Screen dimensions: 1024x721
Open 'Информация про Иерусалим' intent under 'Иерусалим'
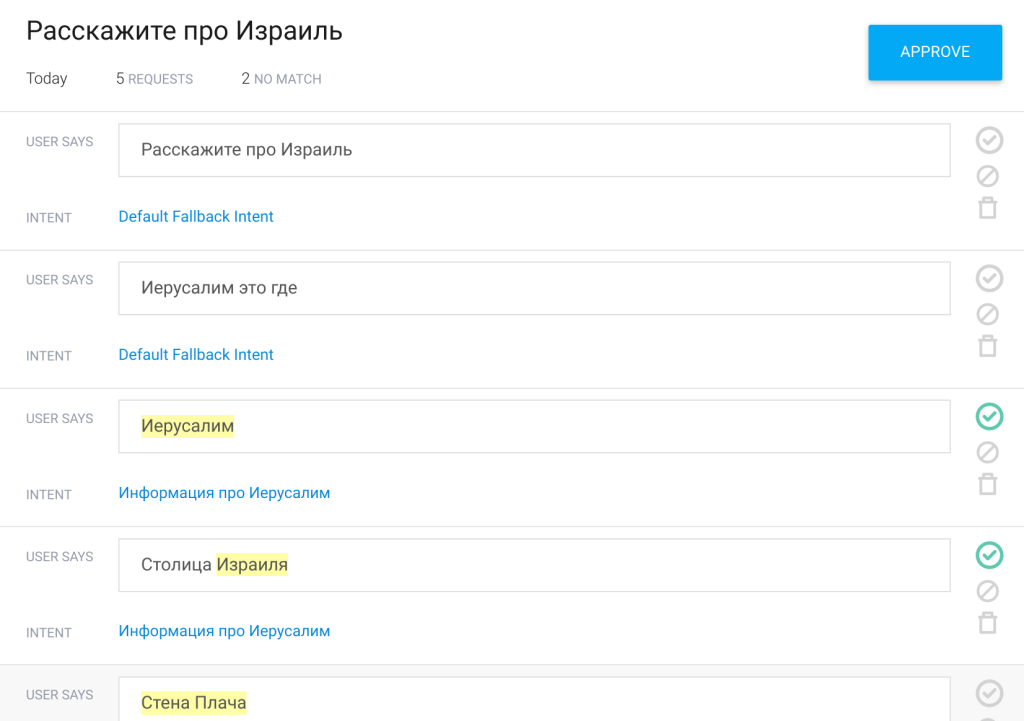[x=224, y=493]
